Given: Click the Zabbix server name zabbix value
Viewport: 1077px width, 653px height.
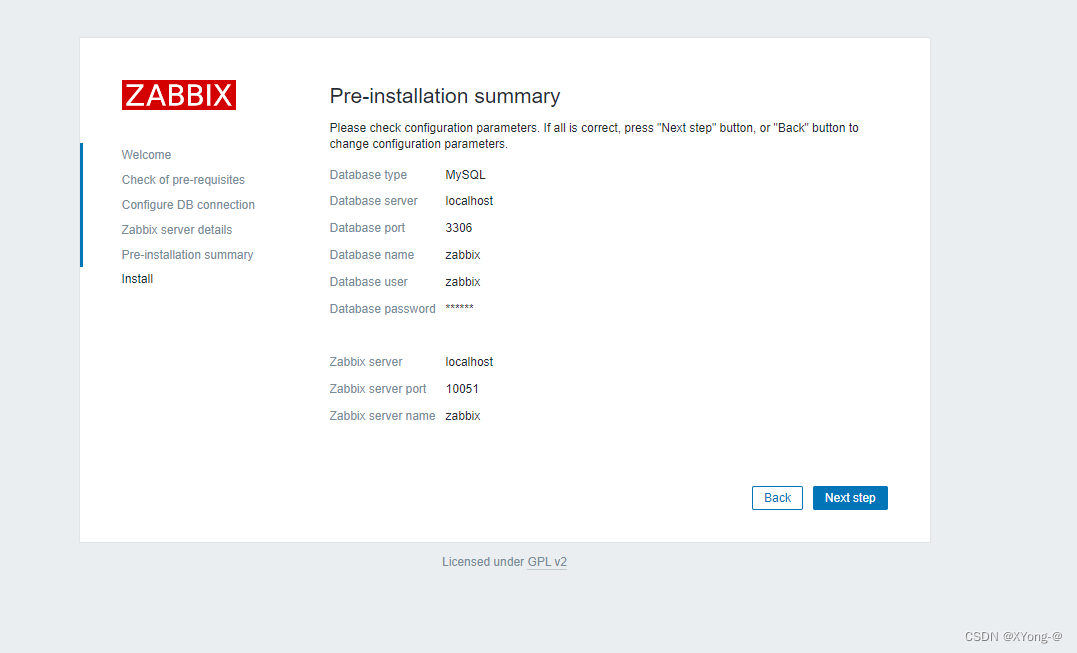Looking at the screenshot, I should tap(462, 415).
